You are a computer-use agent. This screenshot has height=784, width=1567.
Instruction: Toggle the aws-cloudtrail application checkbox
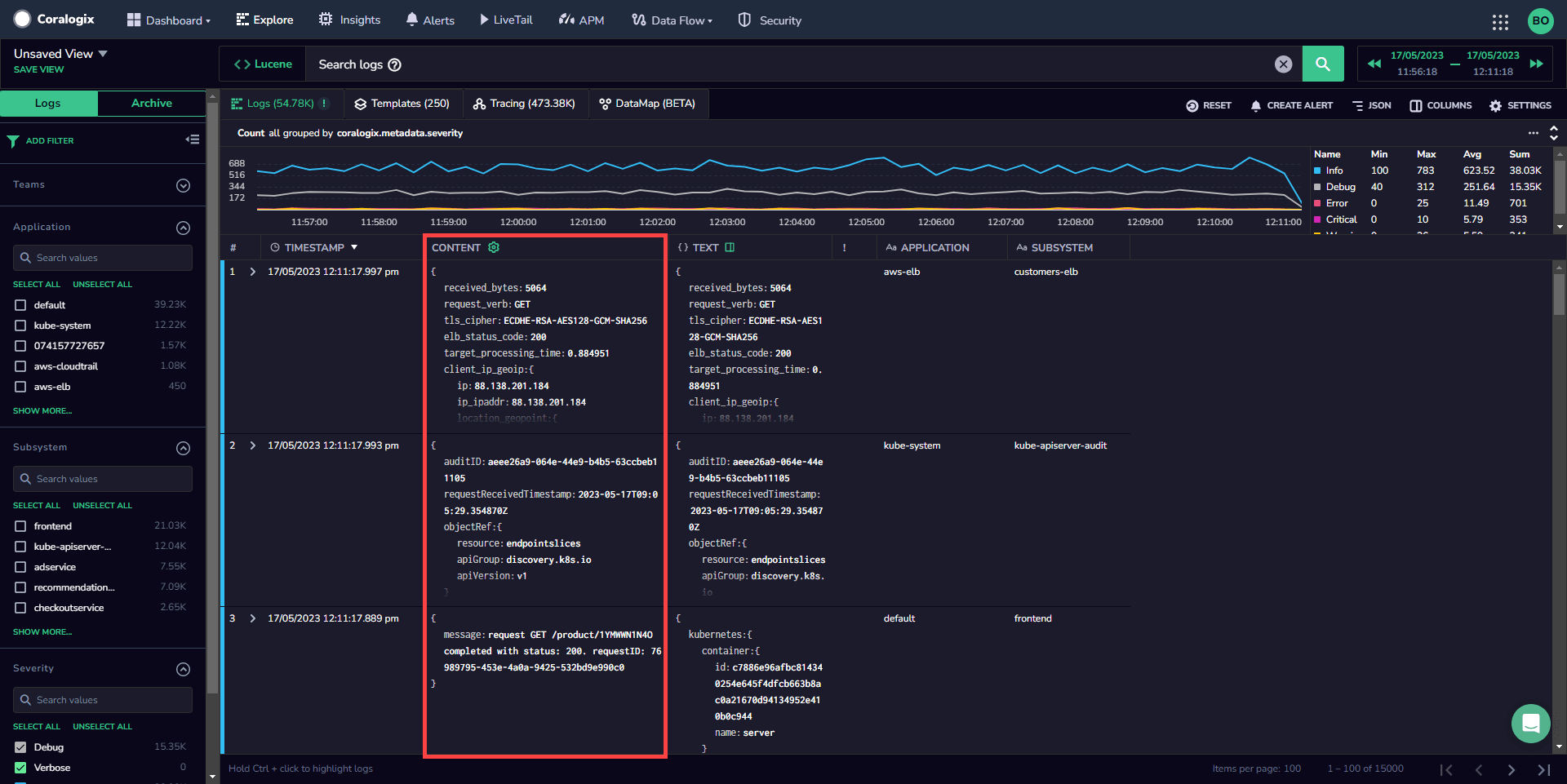[20, 366]
